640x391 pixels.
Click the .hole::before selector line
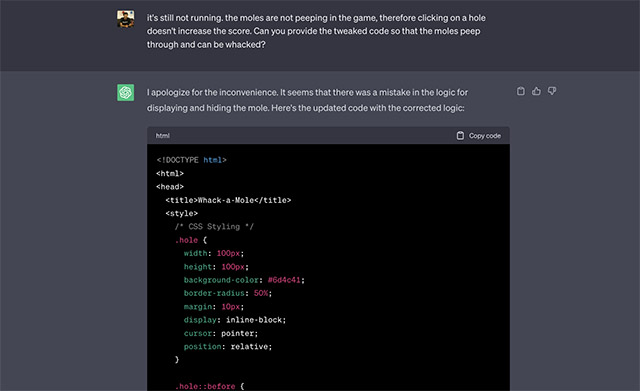[x=209, y=386]
